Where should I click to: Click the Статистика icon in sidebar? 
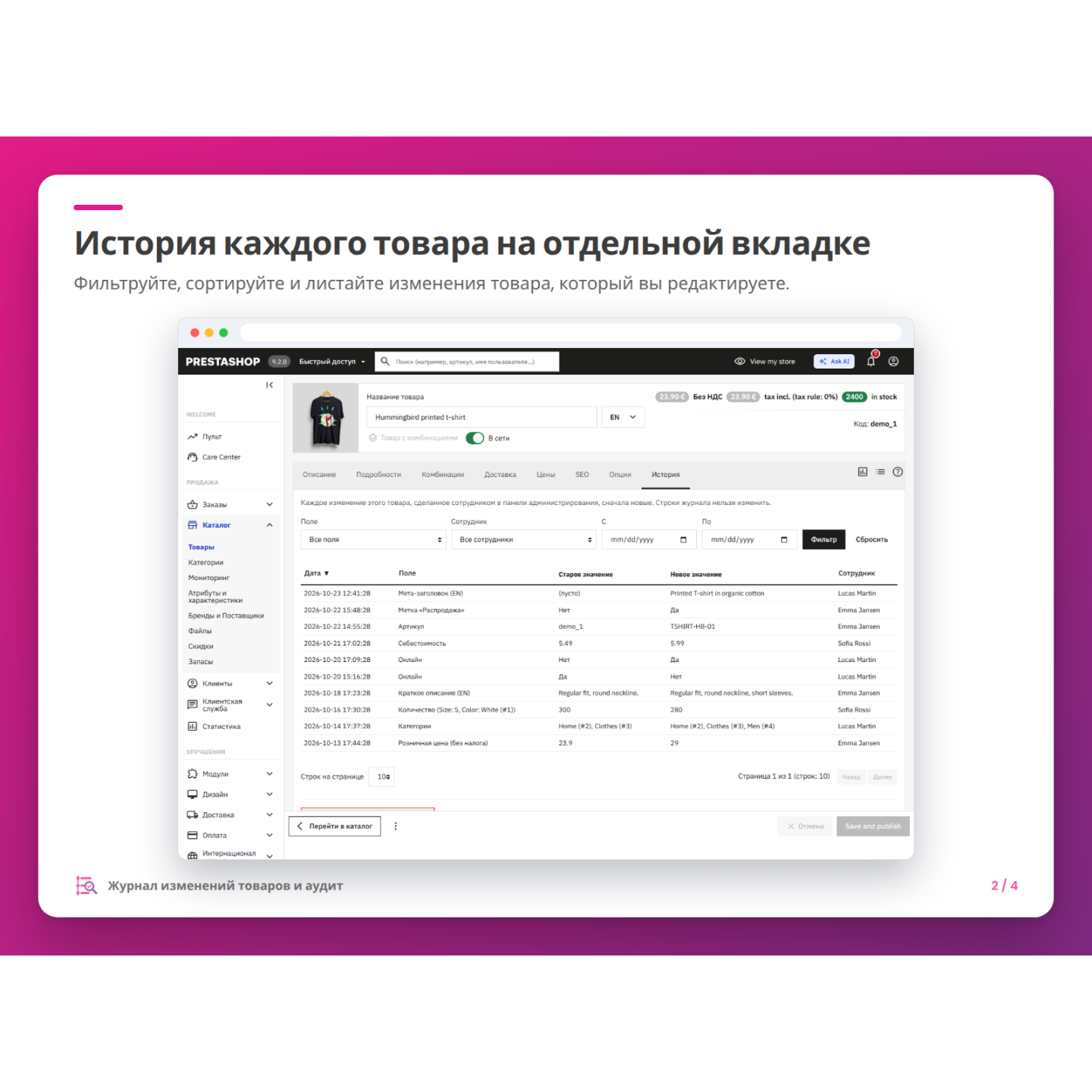pos(193,726)
